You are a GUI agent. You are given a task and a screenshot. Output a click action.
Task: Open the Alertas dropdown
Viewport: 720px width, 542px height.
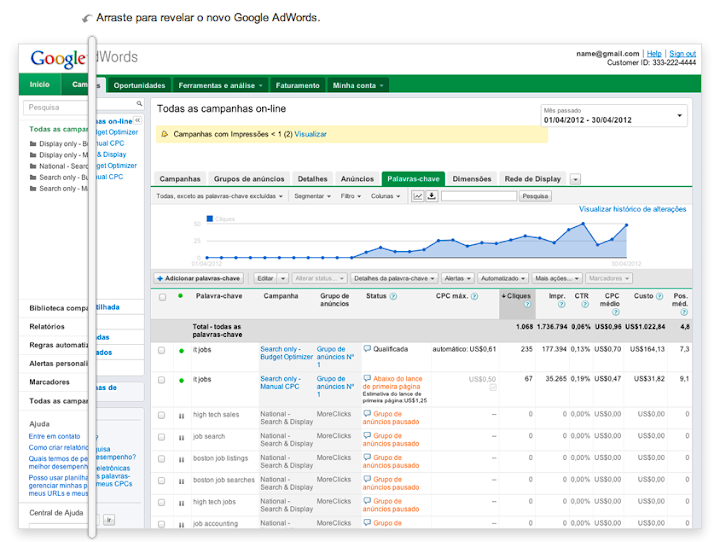point(457,278)
